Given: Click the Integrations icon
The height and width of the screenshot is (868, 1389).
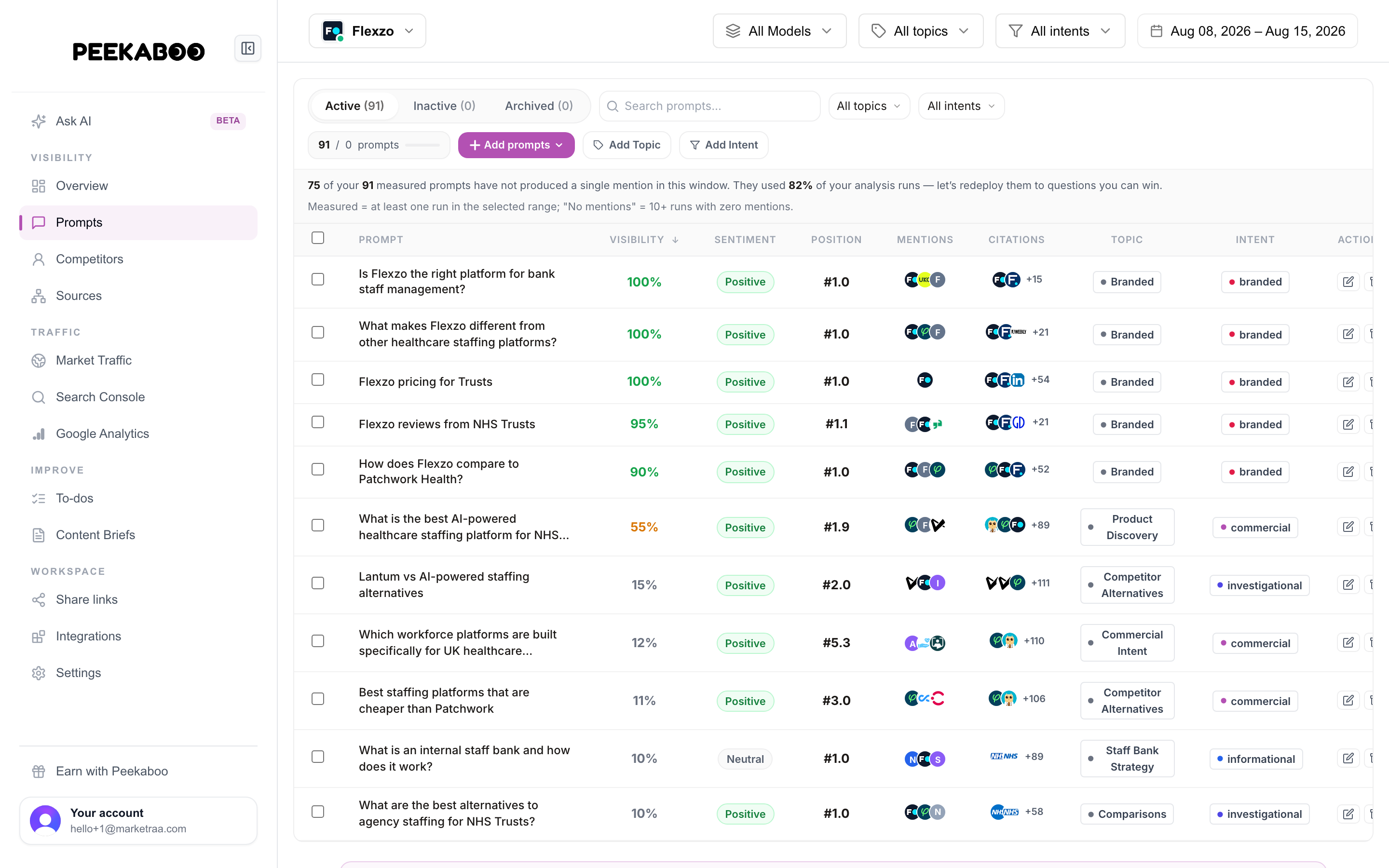Looking at the screenshot, I should 39,637.
